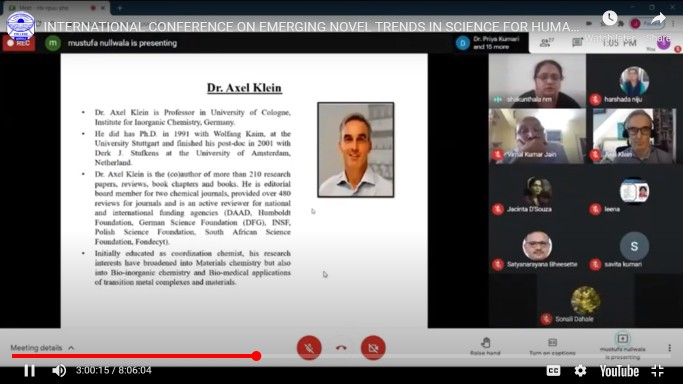
Task: Click the red hang-up call button
Action: [341, 348]
